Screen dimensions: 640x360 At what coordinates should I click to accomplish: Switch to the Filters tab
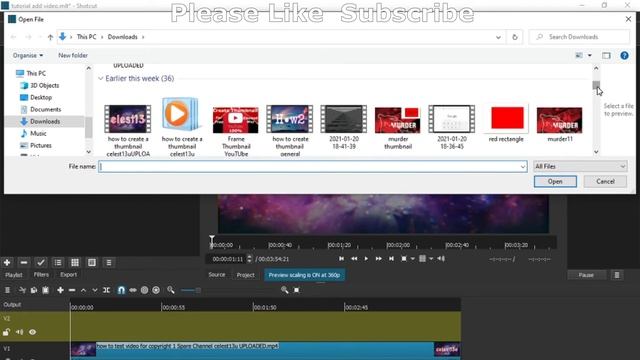pyautogui.click(x=41, y=275)
